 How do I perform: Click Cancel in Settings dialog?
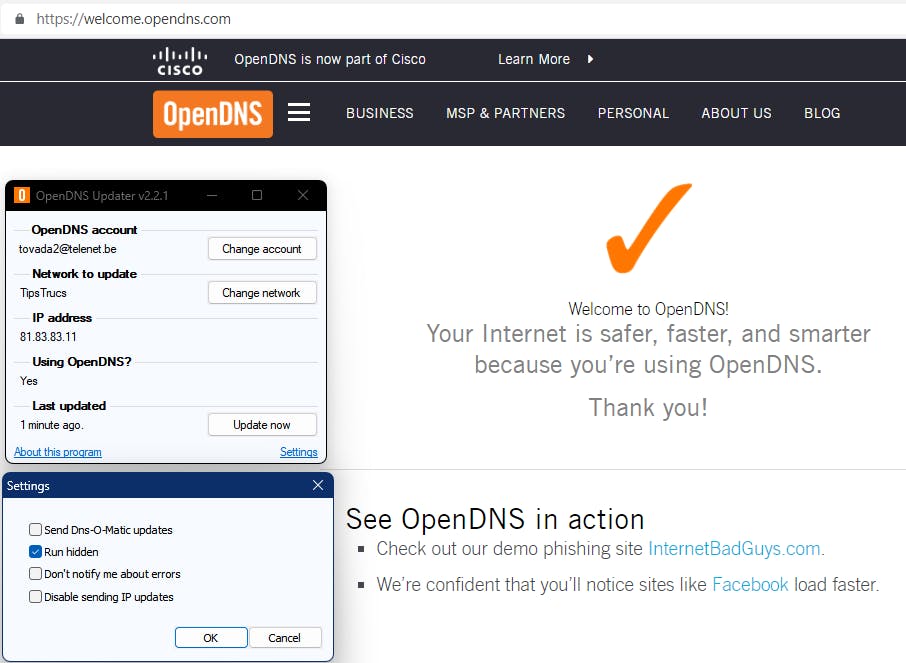[x=284, y=638]
